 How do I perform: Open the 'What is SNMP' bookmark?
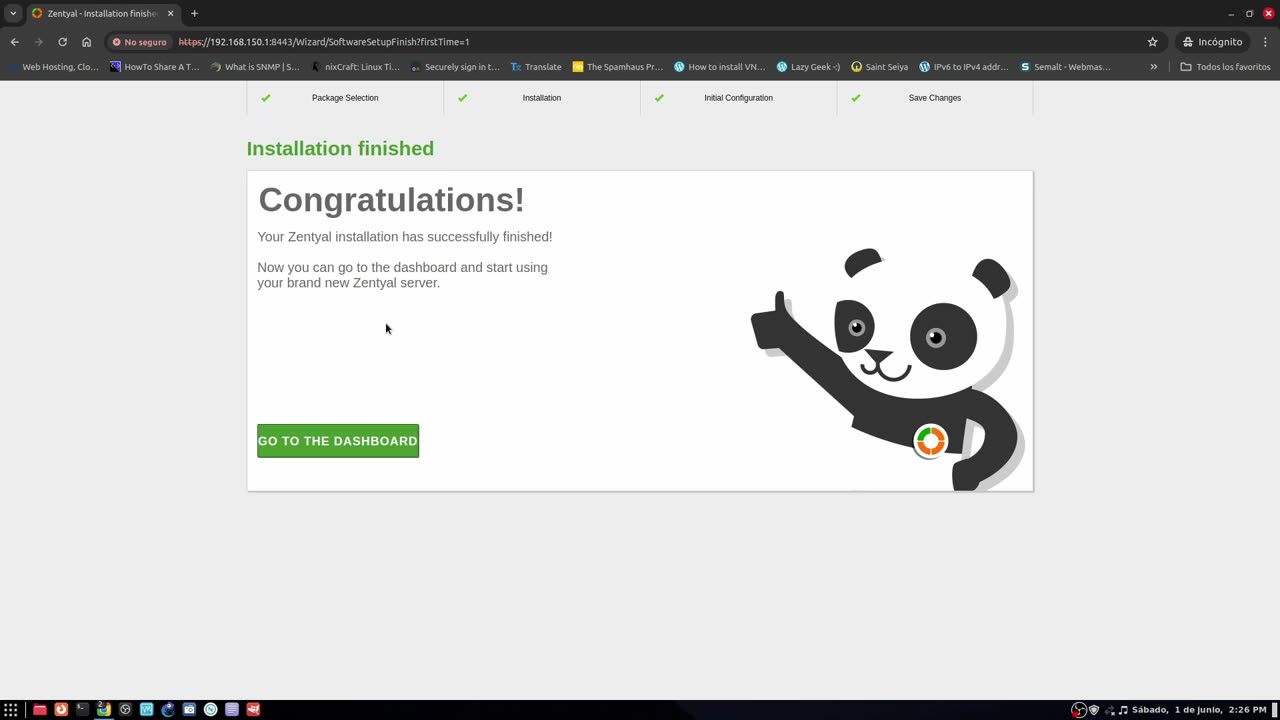click(255, 67)
